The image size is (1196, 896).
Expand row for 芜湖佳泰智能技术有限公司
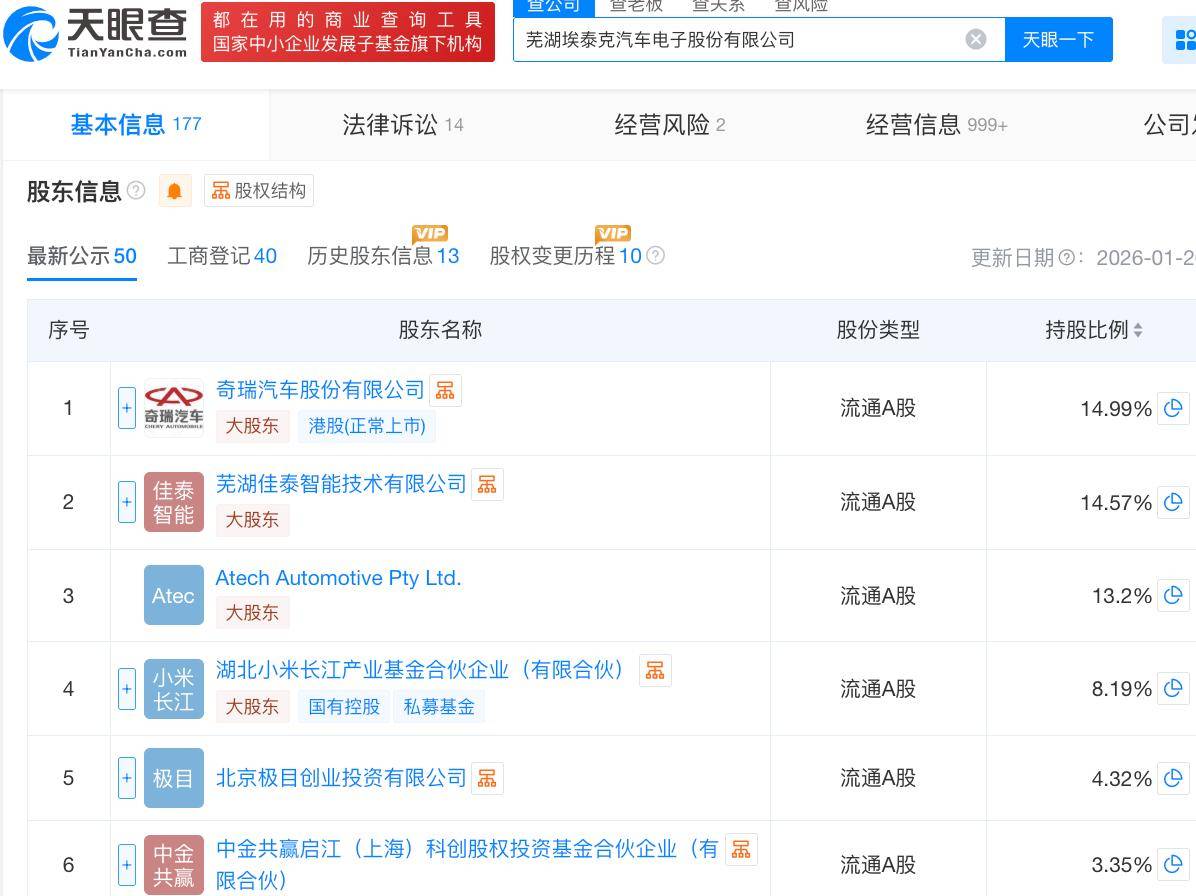[127, 502]
